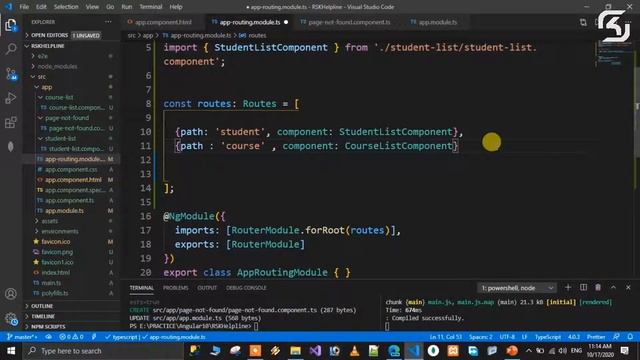Create a new terminal with plus icon

(568, 288)
